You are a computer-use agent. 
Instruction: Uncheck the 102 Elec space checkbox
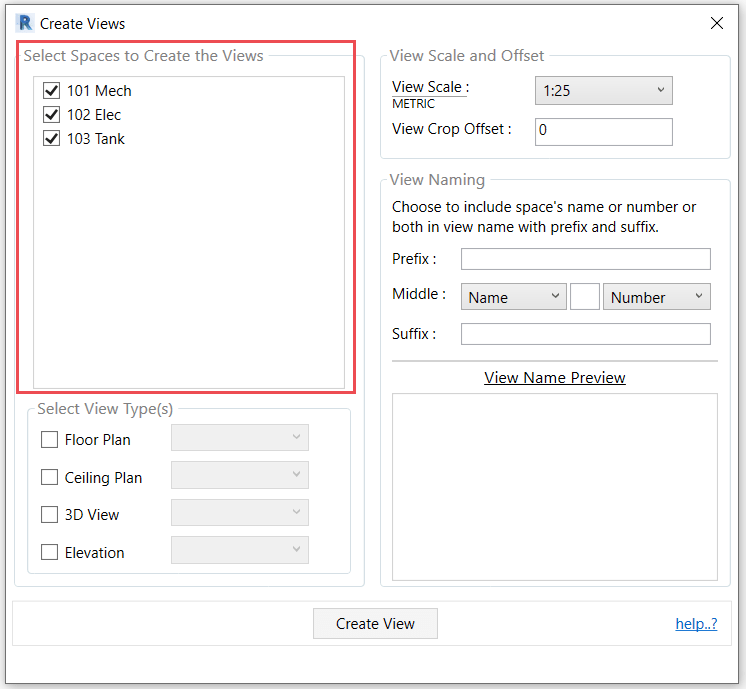(x=52, y=115)
